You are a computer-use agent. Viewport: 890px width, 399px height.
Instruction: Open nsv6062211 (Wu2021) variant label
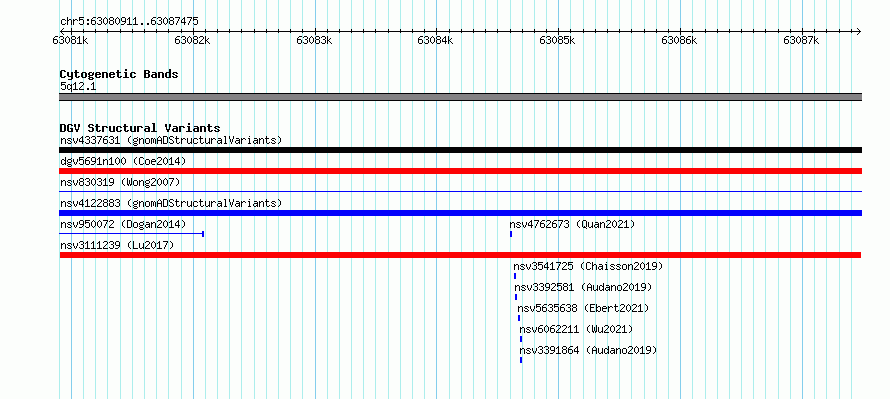point(576,329)
